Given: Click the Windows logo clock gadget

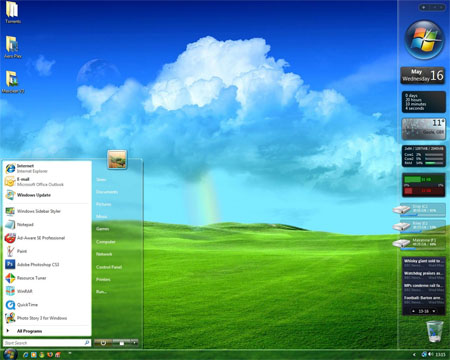Looking at the screenshot, I should coord(424,40).
